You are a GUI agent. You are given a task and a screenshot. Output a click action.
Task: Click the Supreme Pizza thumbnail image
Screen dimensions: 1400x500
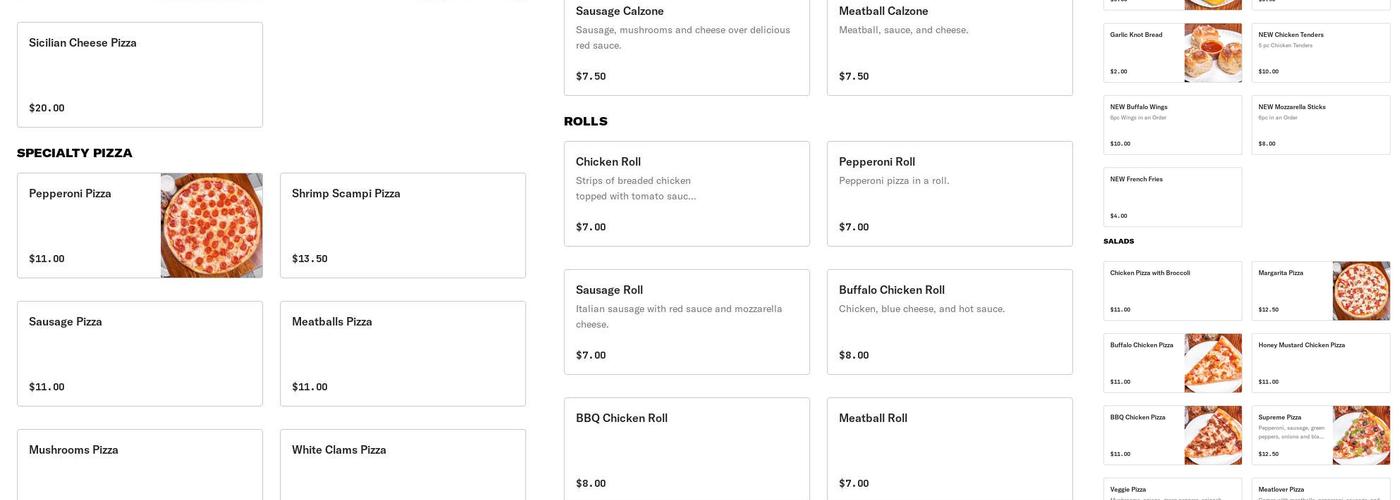point(1360,435)
